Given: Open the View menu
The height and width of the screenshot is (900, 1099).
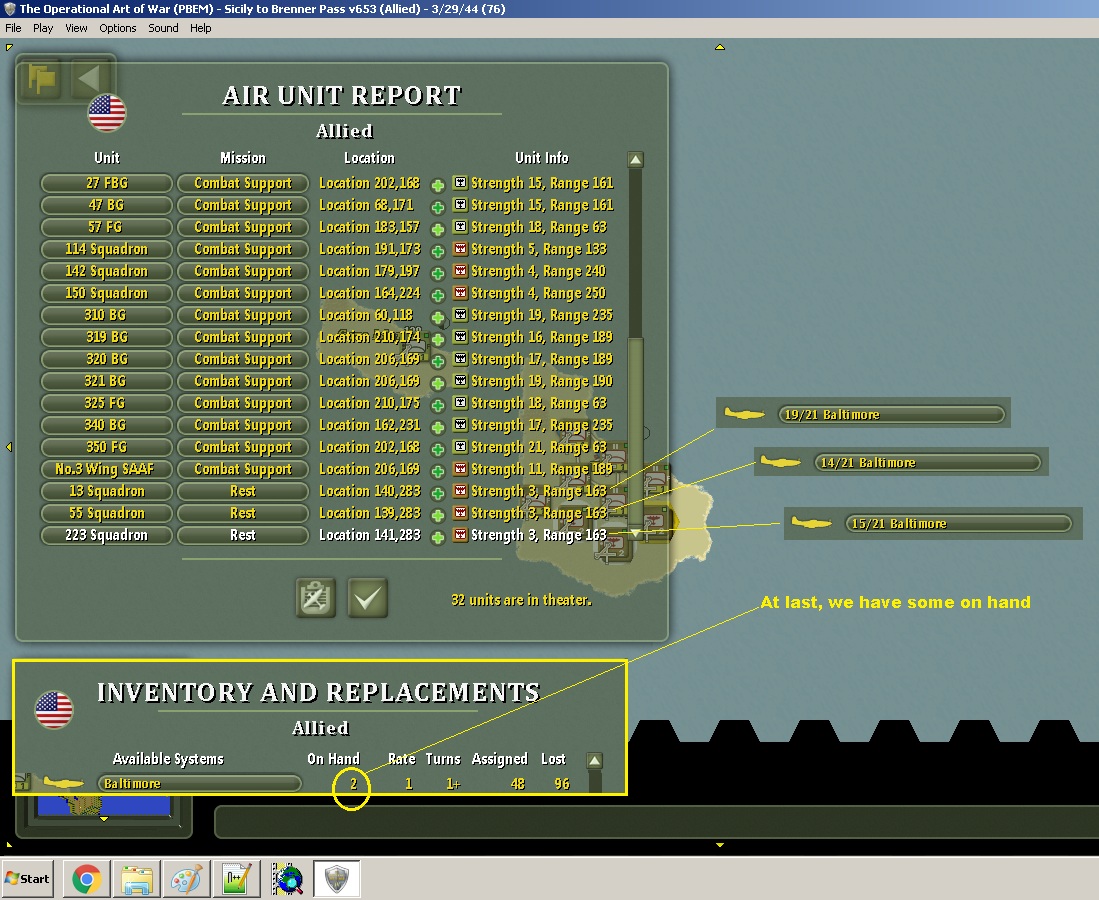Looking at the screenshot, I should click(x=76, y=28).
